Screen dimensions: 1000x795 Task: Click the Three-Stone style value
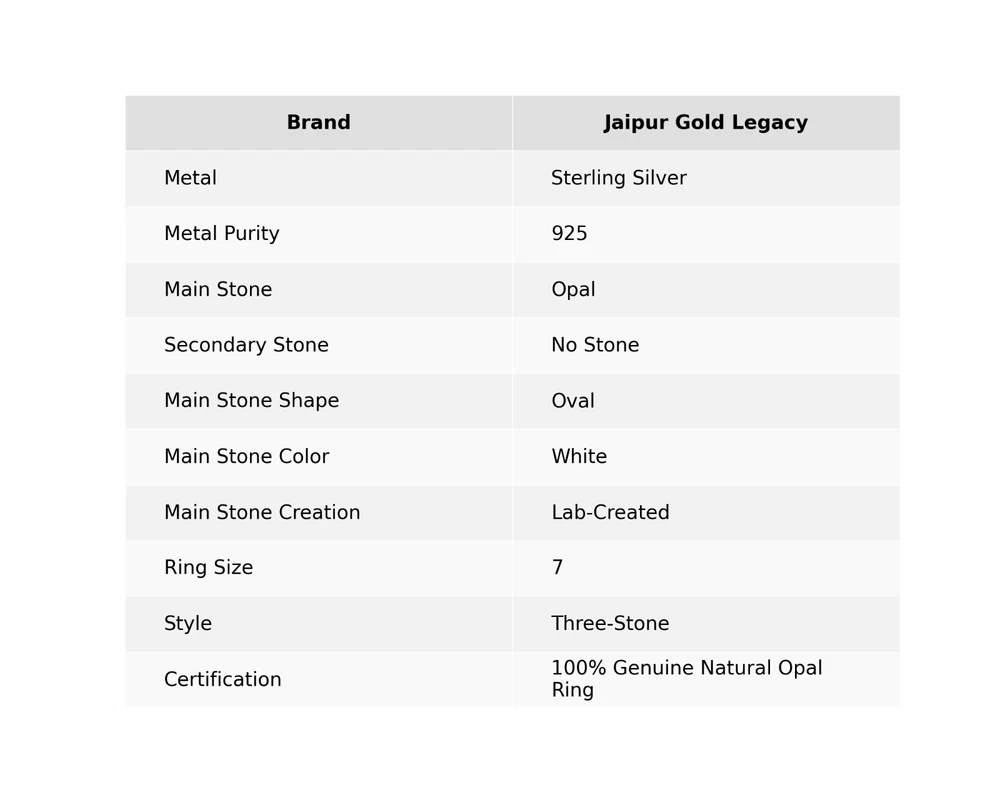[610, 624]
